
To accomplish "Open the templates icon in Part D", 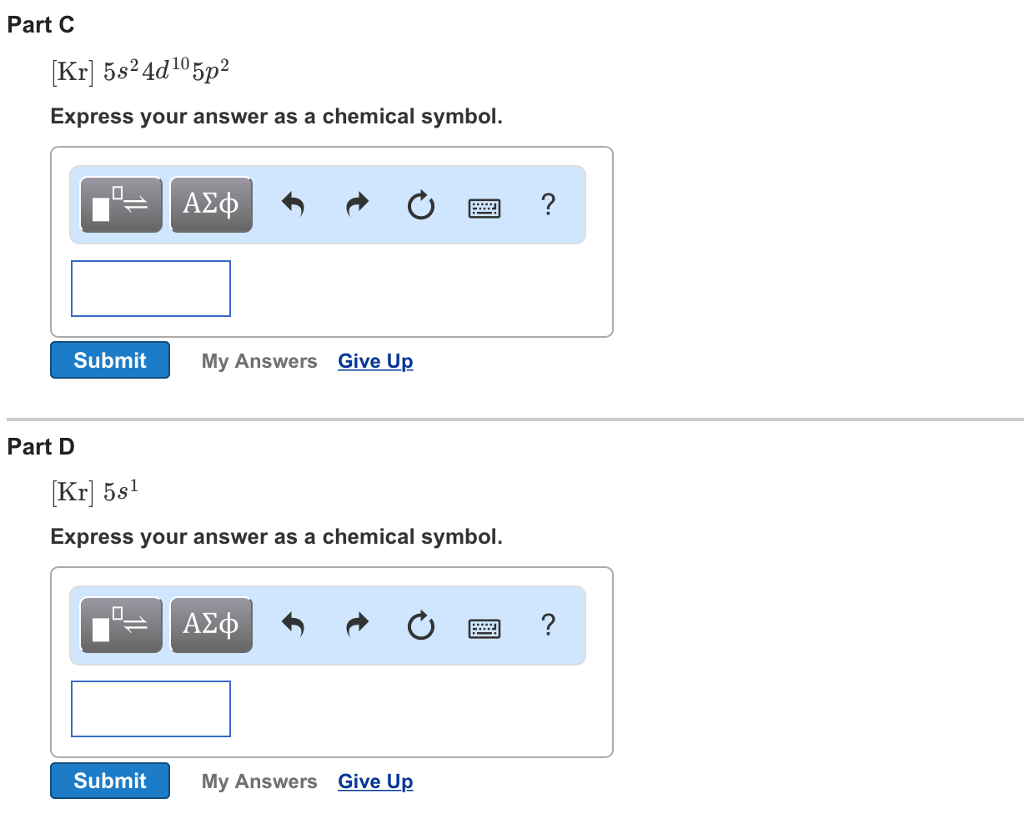I will (121, 625).
